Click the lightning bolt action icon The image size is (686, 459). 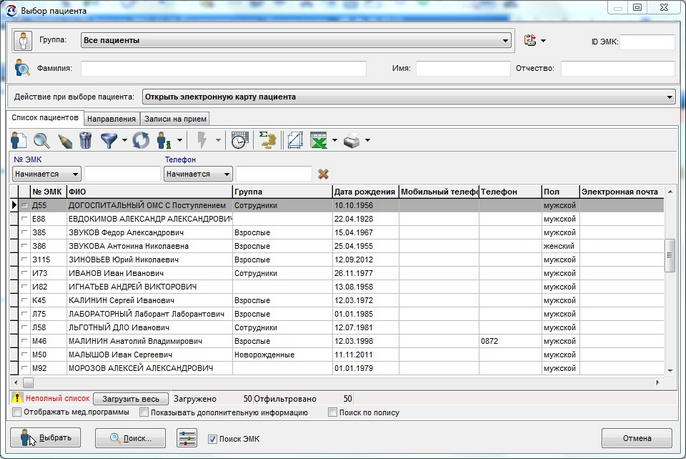202,140
